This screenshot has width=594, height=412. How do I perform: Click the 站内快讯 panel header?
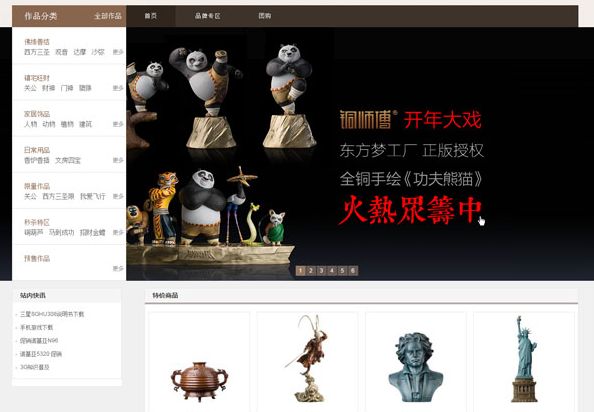33,295
